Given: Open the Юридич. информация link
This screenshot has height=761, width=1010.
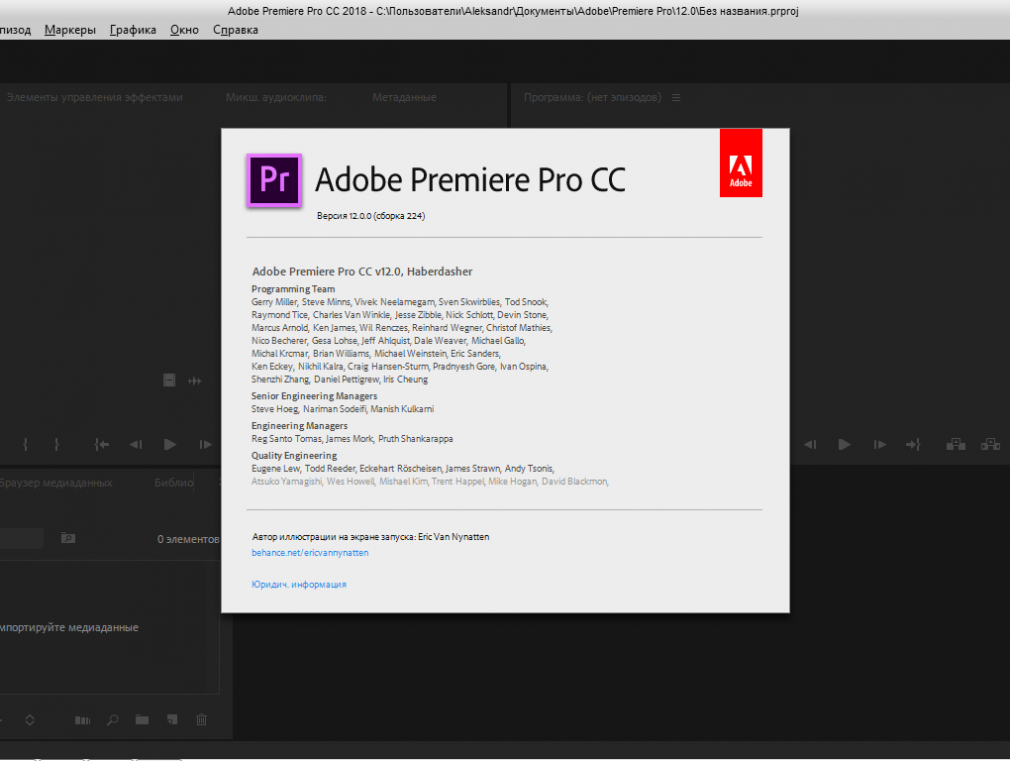Looking at the screenshot, I should pos(299,584).
